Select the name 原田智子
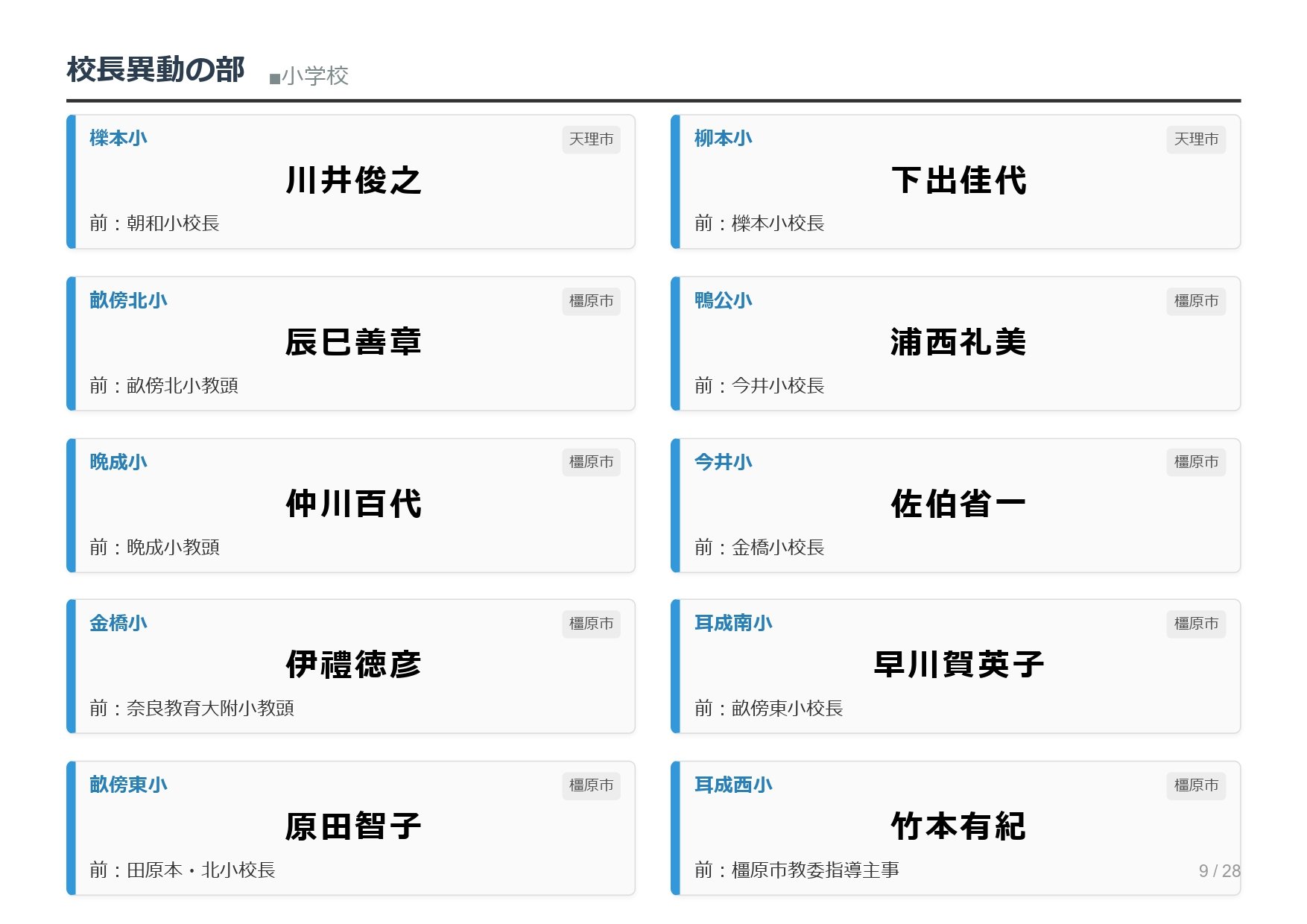The height and width of the screenshot is (924, 1307). coord(353,826)
